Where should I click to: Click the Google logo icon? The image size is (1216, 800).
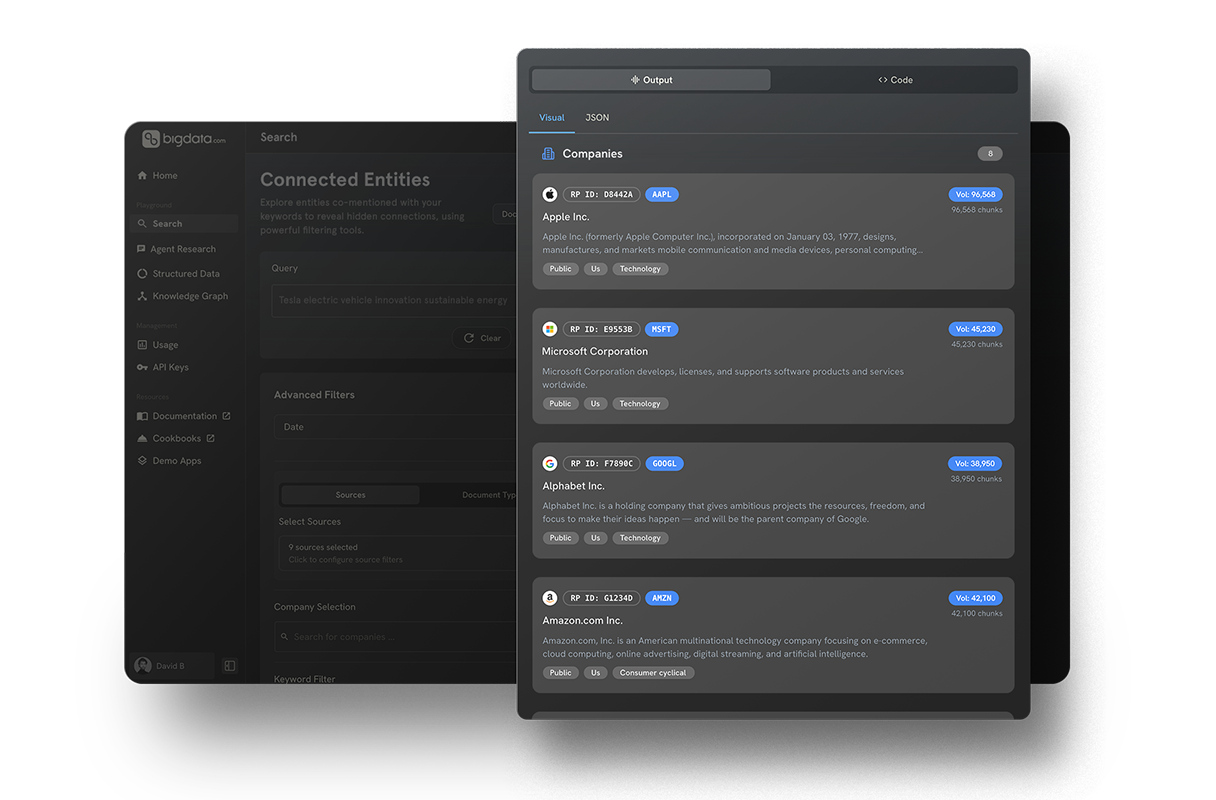pyautogui.click(x=550, y=464)
